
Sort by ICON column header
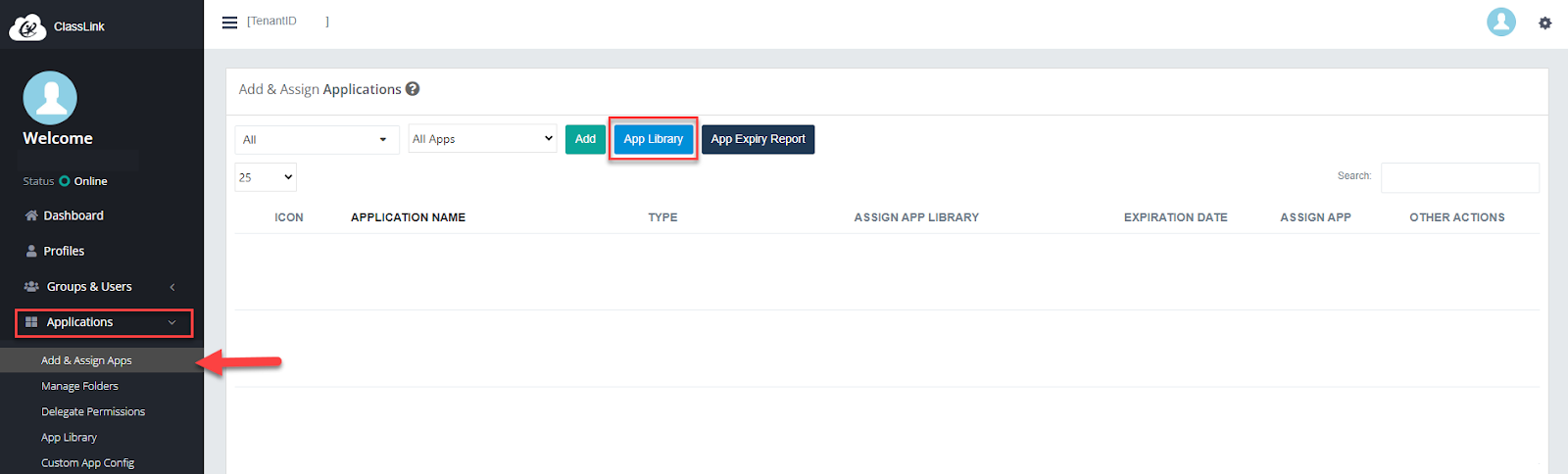[289, 217]
